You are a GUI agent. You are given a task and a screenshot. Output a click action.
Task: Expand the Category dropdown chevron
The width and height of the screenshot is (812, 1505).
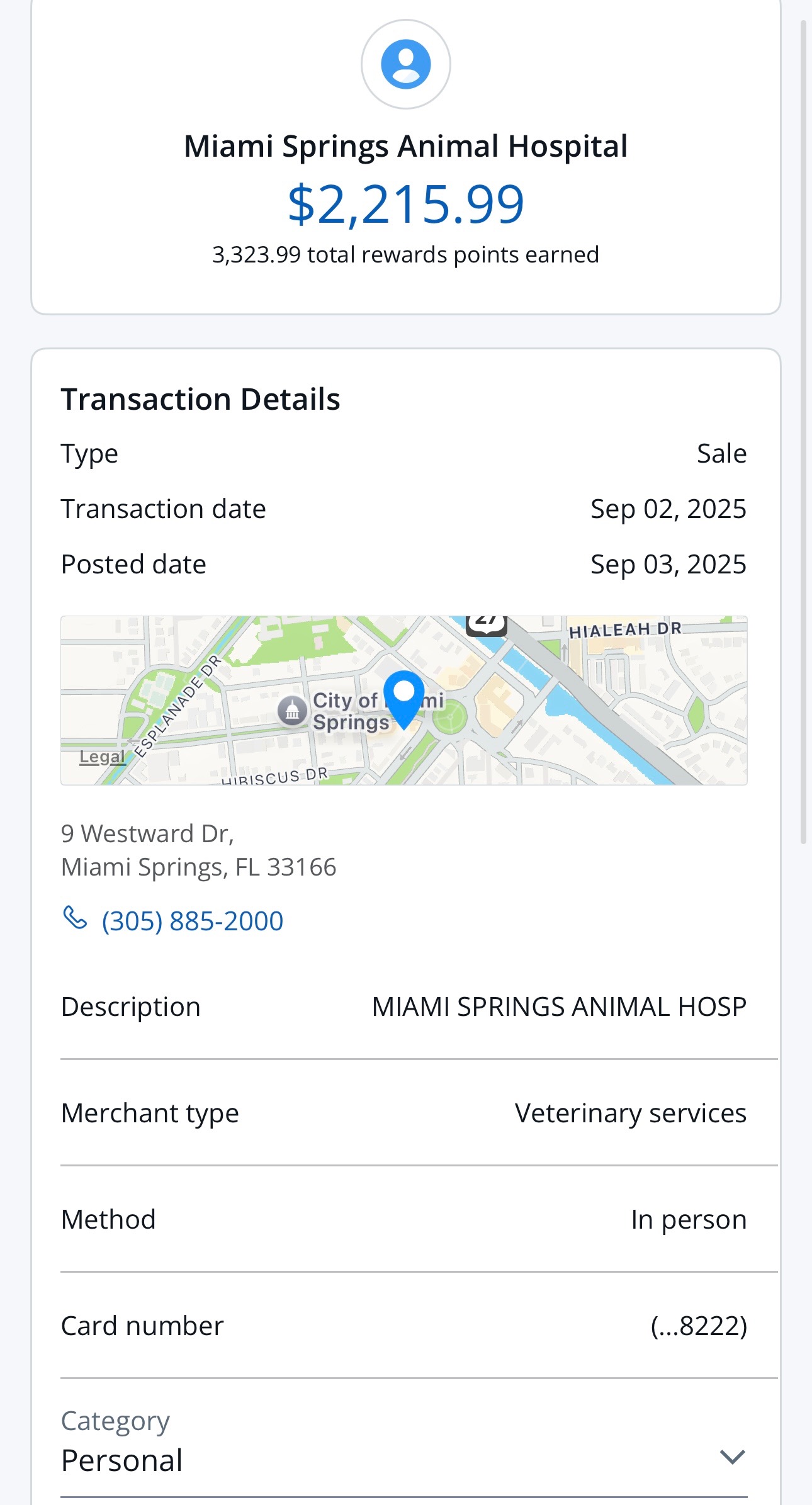coord(733,1457)
